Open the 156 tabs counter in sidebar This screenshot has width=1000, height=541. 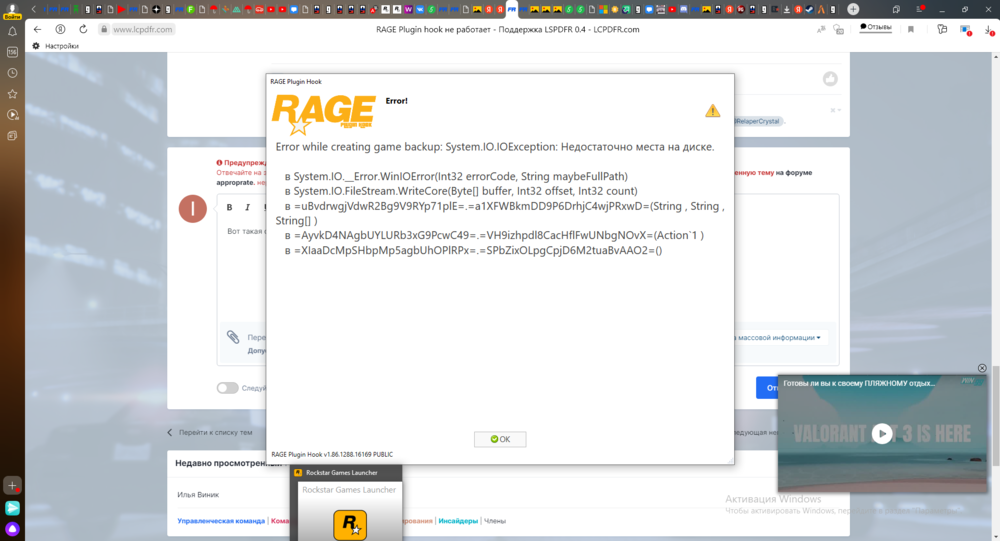pos(12,52)
